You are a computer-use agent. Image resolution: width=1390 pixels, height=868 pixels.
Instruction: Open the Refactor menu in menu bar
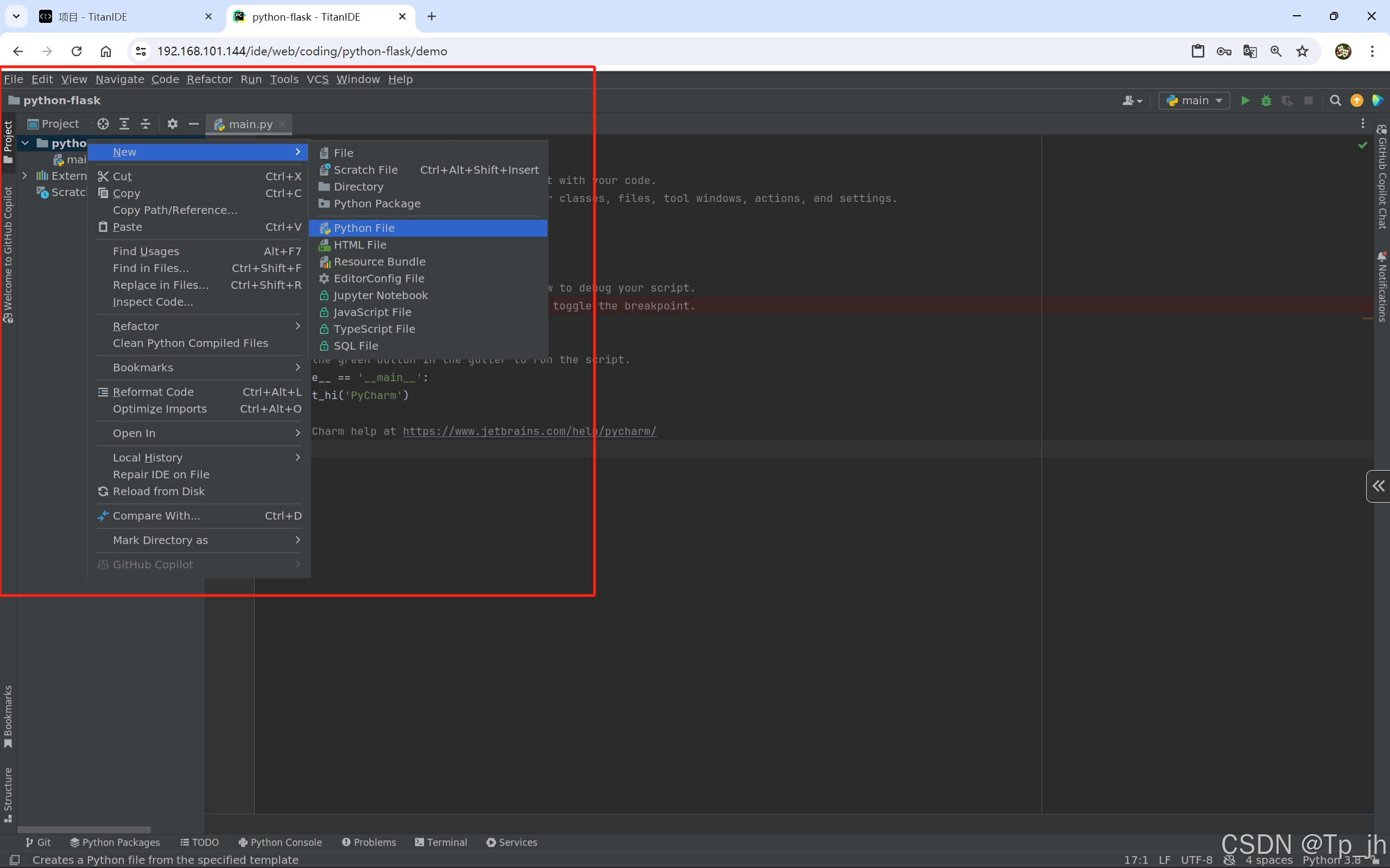pyautogui.click(x=210, y=79)
